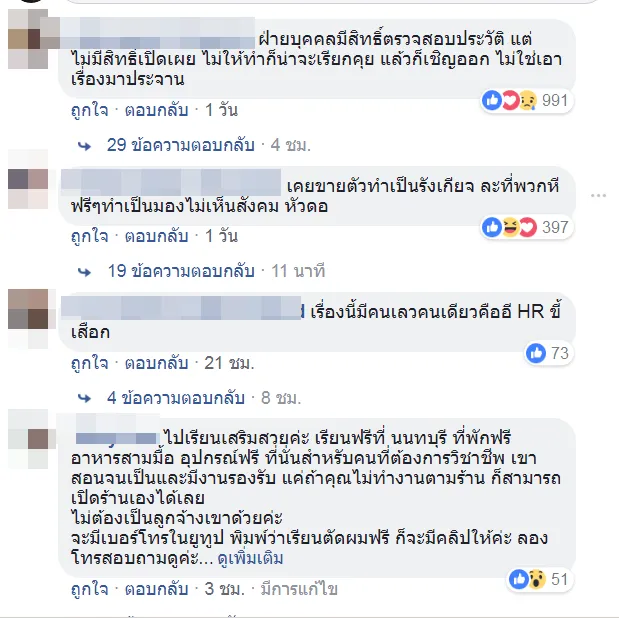This screenshot has width=619, height=618.
Task: Like the first comment with ถูกใจ
Action: click(x=89, y=110)
